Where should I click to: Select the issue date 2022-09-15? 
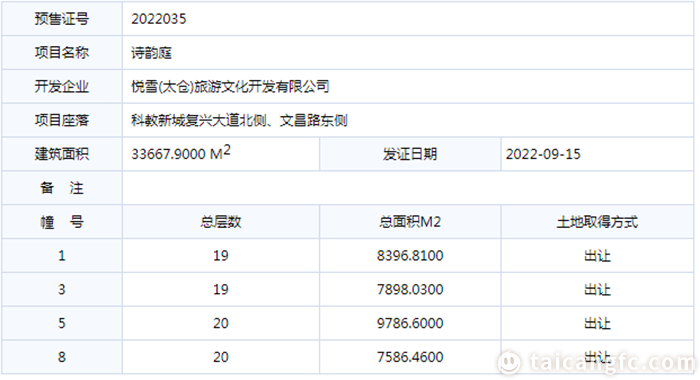(x=543, y=154)
